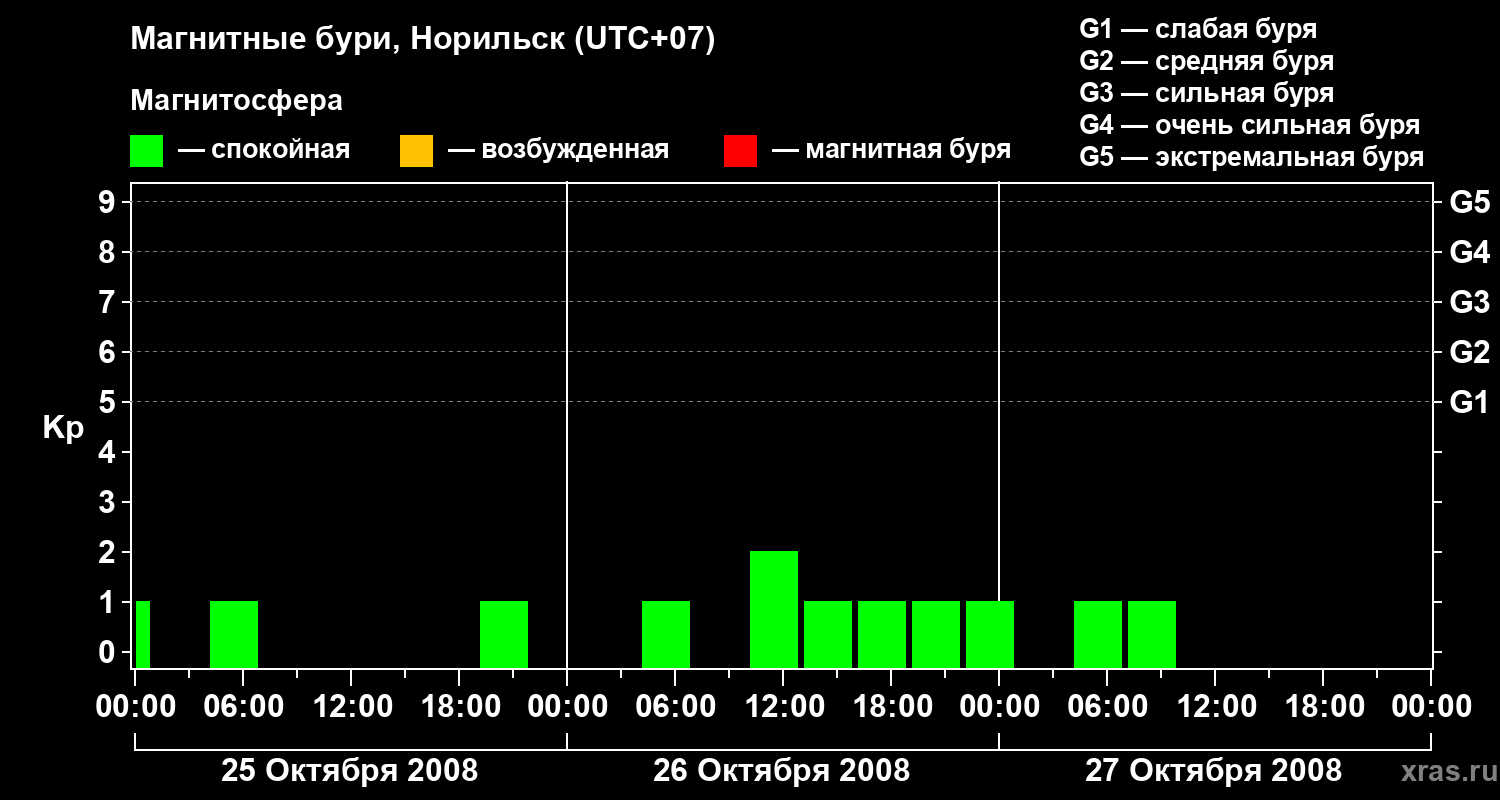Click the 25 October bar near 06:00

click(x=234, y=634)
